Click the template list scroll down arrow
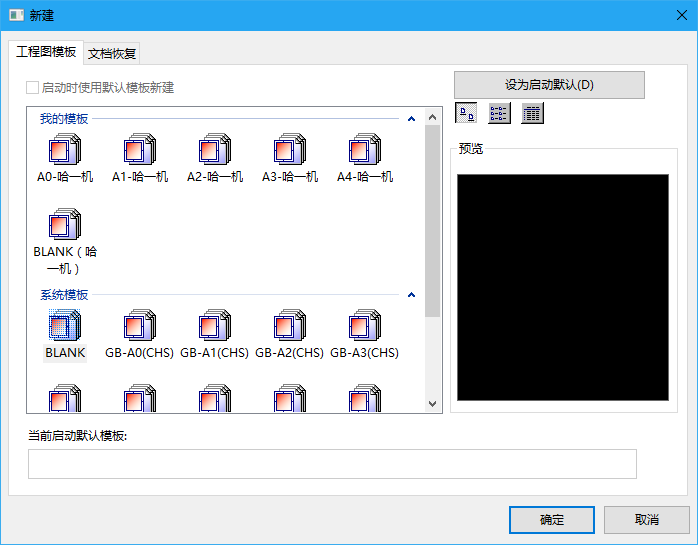 (x=432, y=404)
